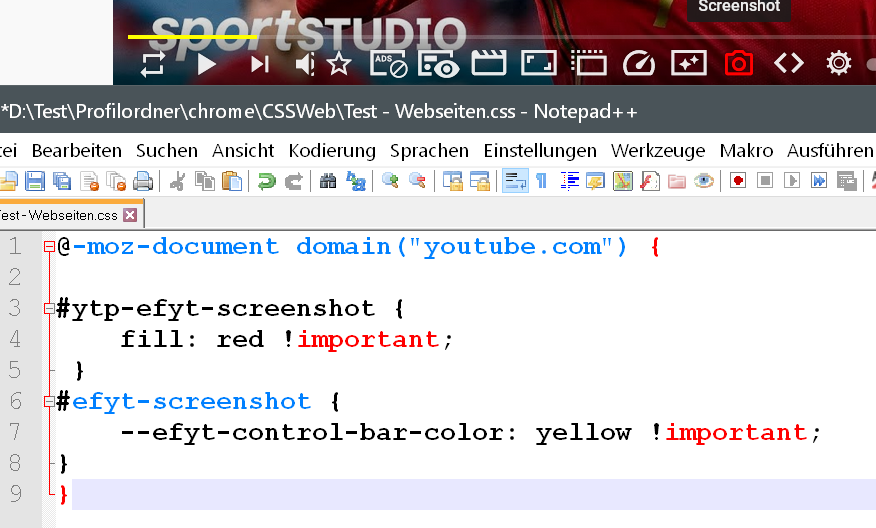Toggle synchronized horizontal scrolling icon

479,181
